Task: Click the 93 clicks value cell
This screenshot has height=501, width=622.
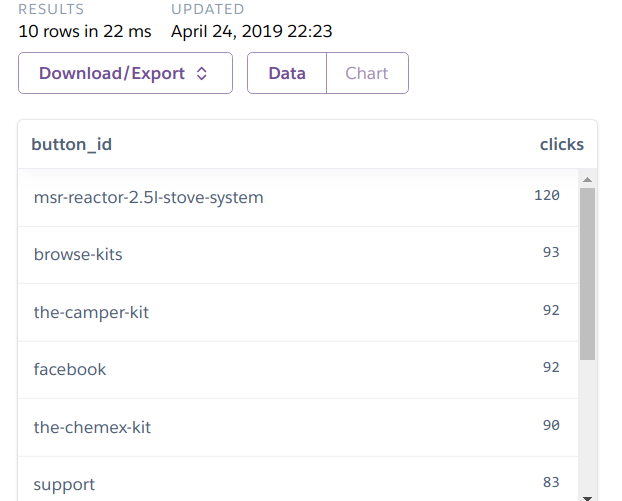Action: click(x=551, y=253)
